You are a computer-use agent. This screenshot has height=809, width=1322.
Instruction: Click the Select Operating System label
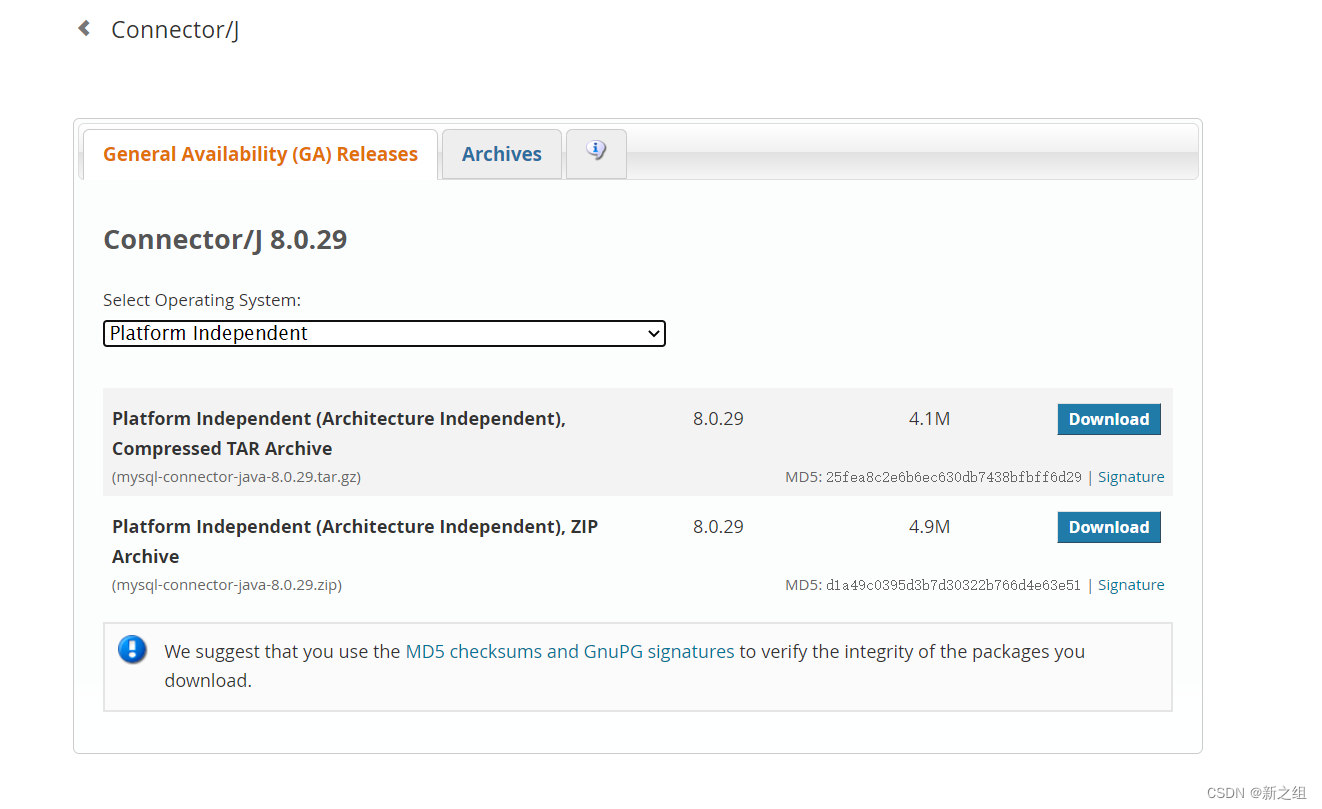pyautogui.click(x=202, y=300)
